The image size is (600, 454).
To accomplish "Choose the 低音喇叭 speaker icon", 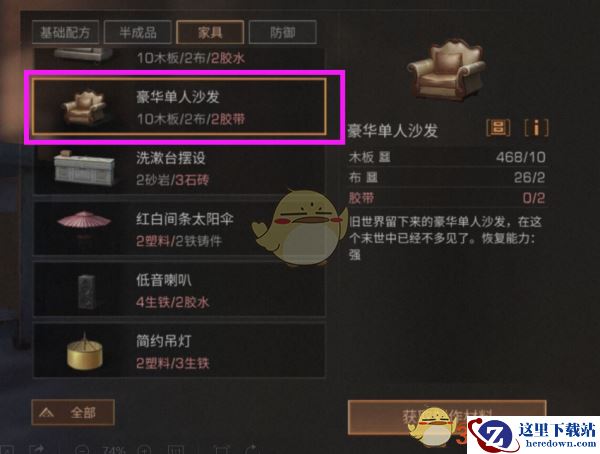I will tap(86, 291).
